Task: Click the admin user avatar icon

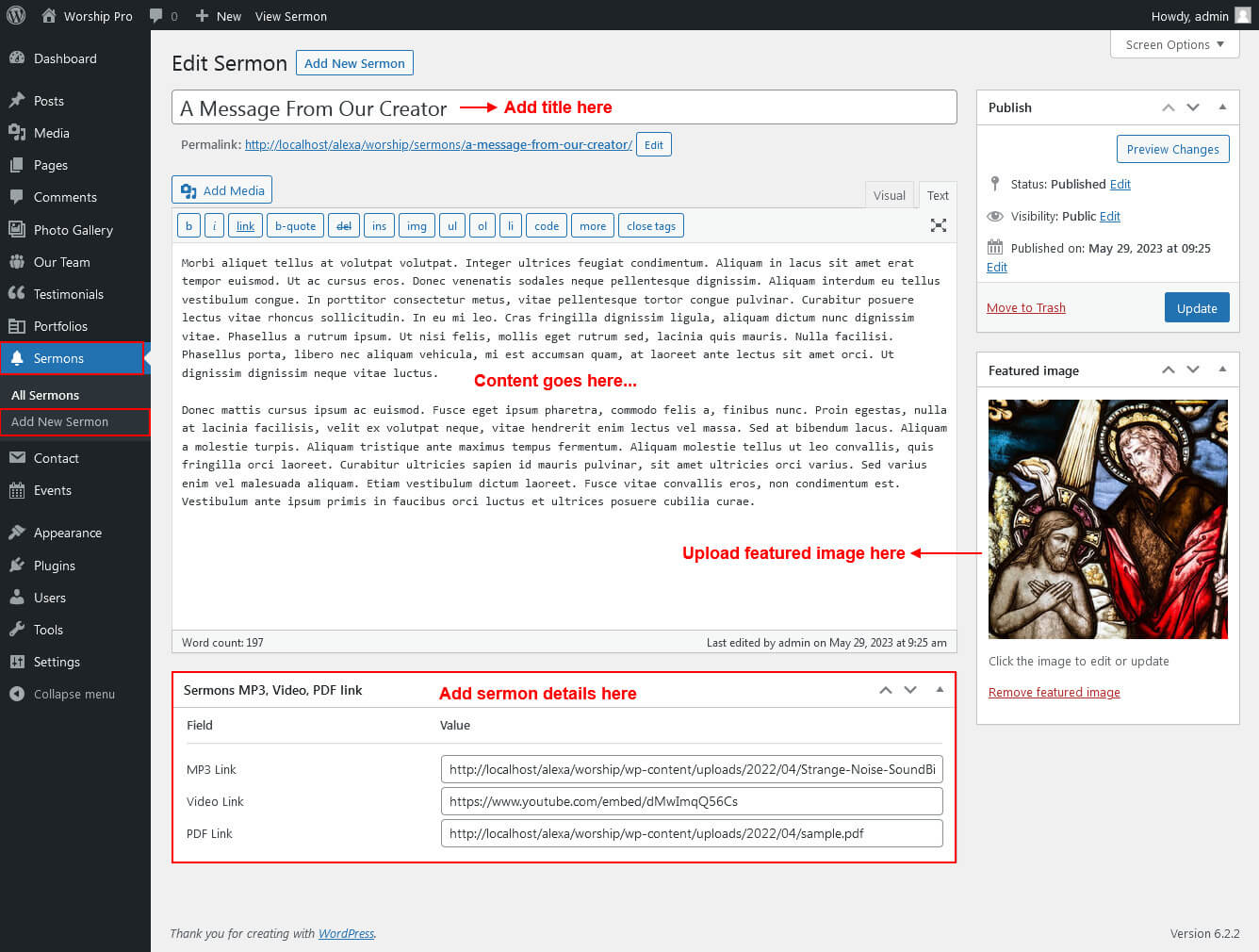Action: (1243, 16)
